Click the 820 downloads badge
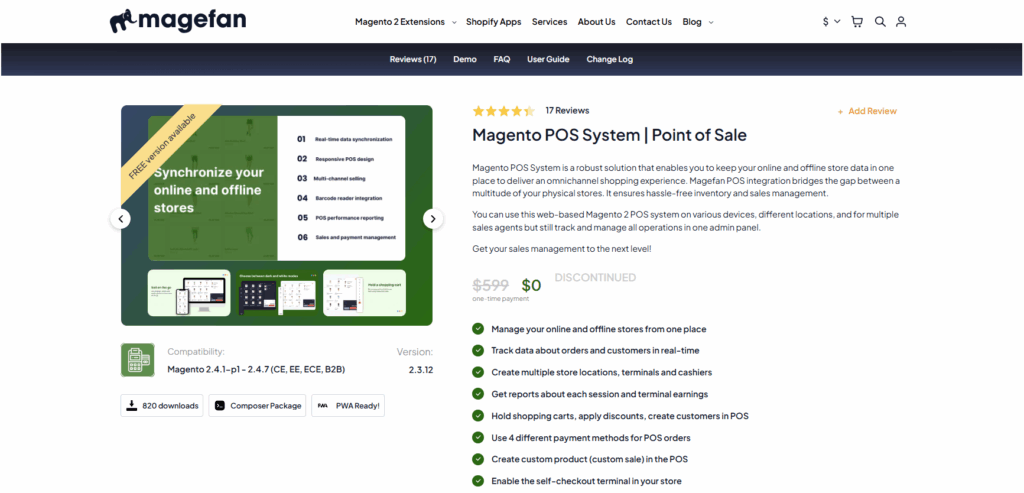This screenshot has width=1024, height=493. coord(162,406)
